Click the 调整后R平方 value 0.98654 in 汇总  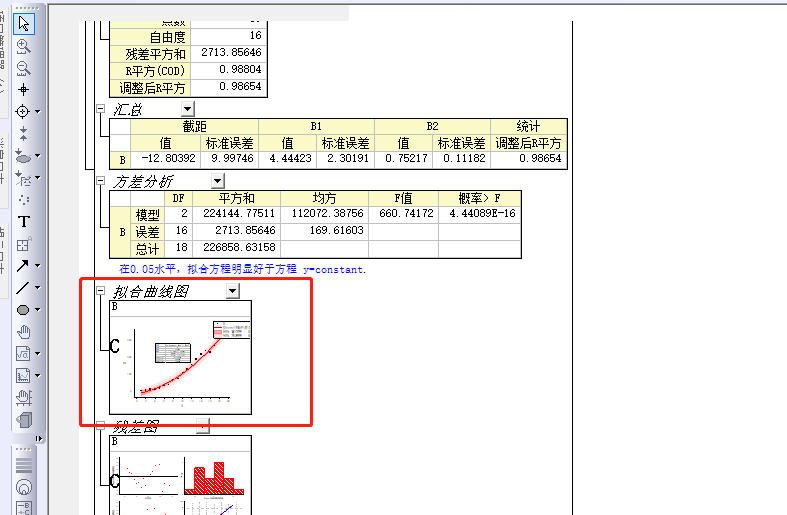[x=528, y=158]
